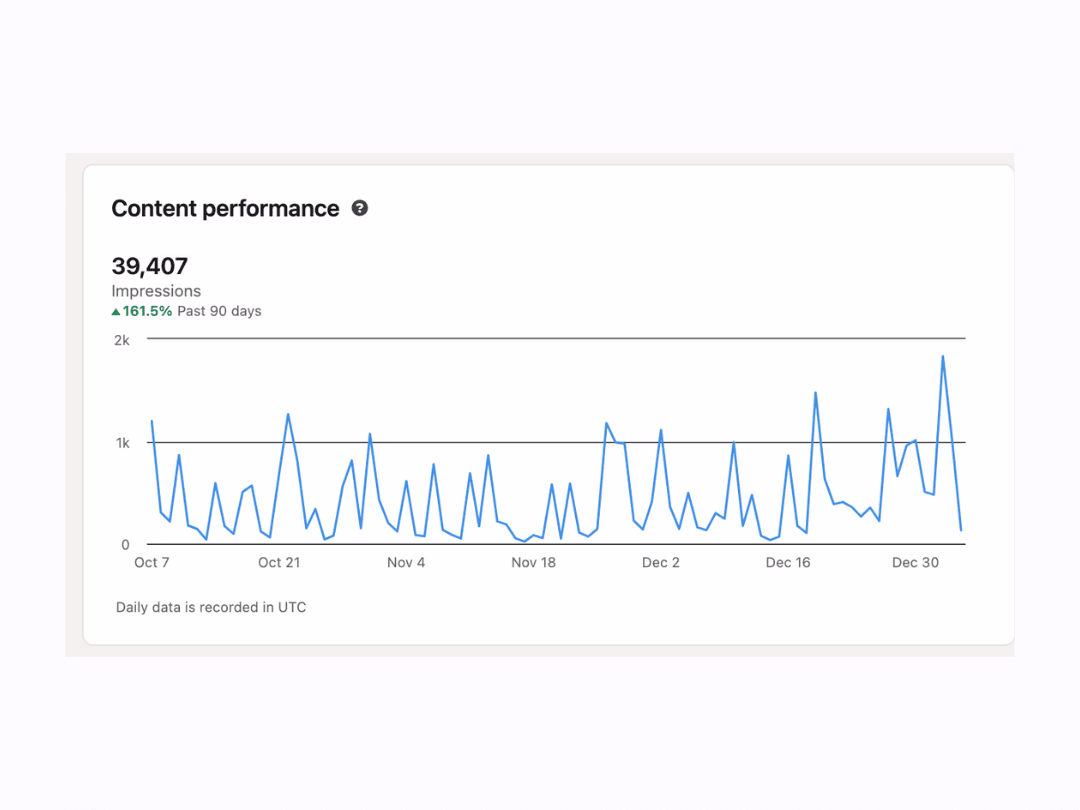1080x810 pixels.
Task: Click the 2k y-axis label
Action: tap(121, 340)
